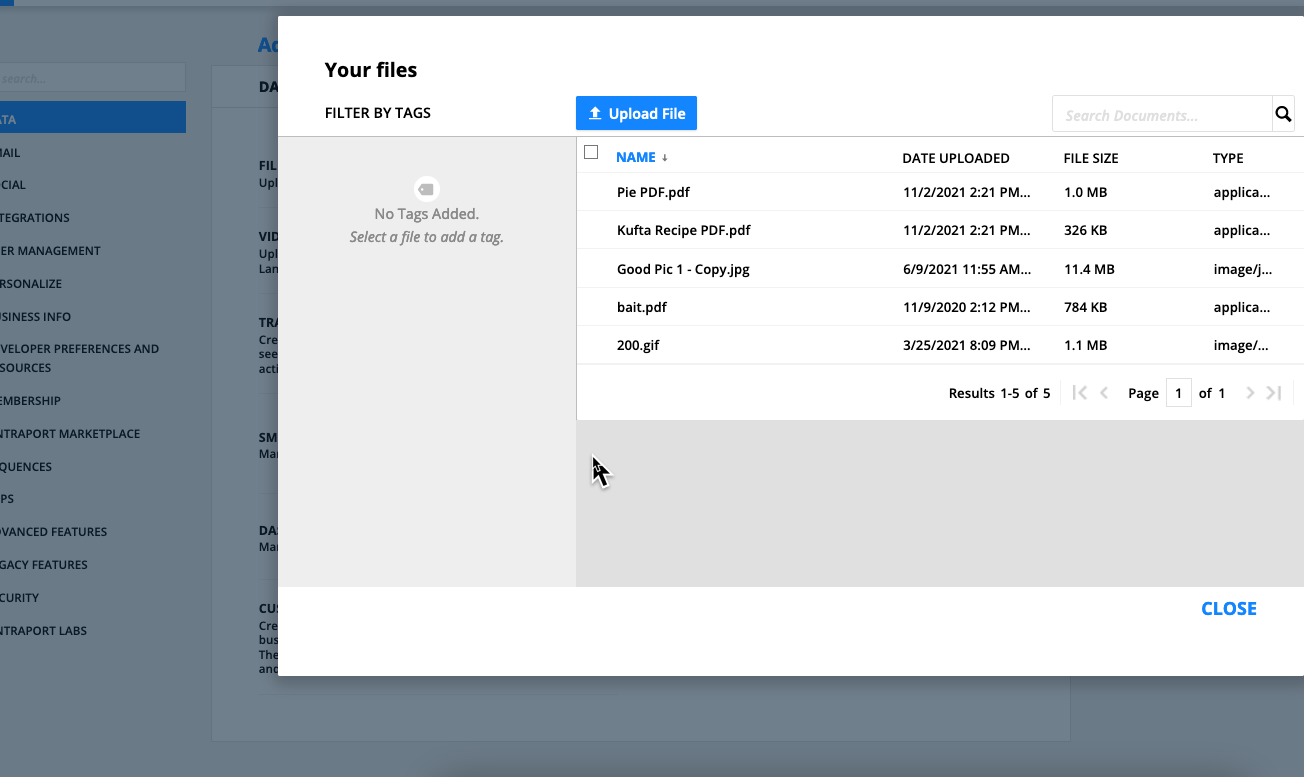Click the tag icon above No Tags Added
1304x777 pixels.
pos(426,189)
